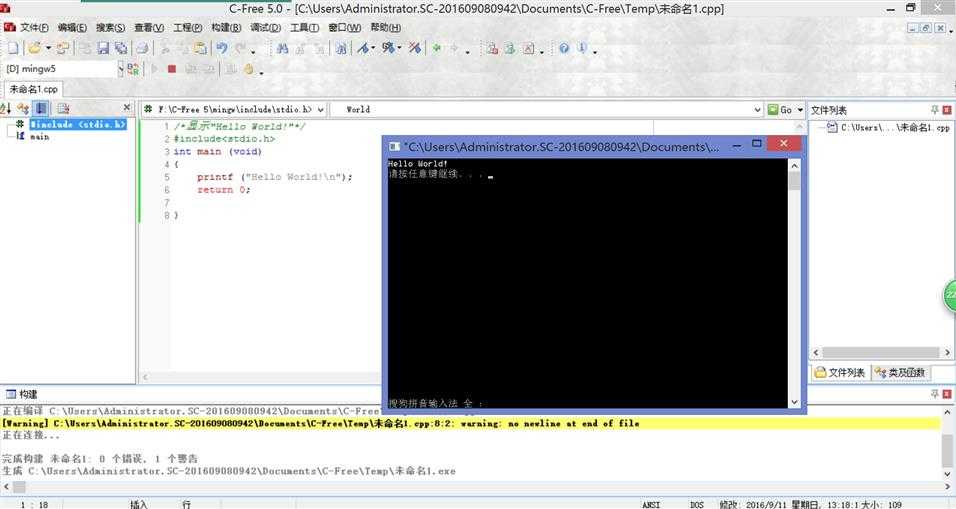Open the dropdown arrow next to Open icon

click(48, 48)
